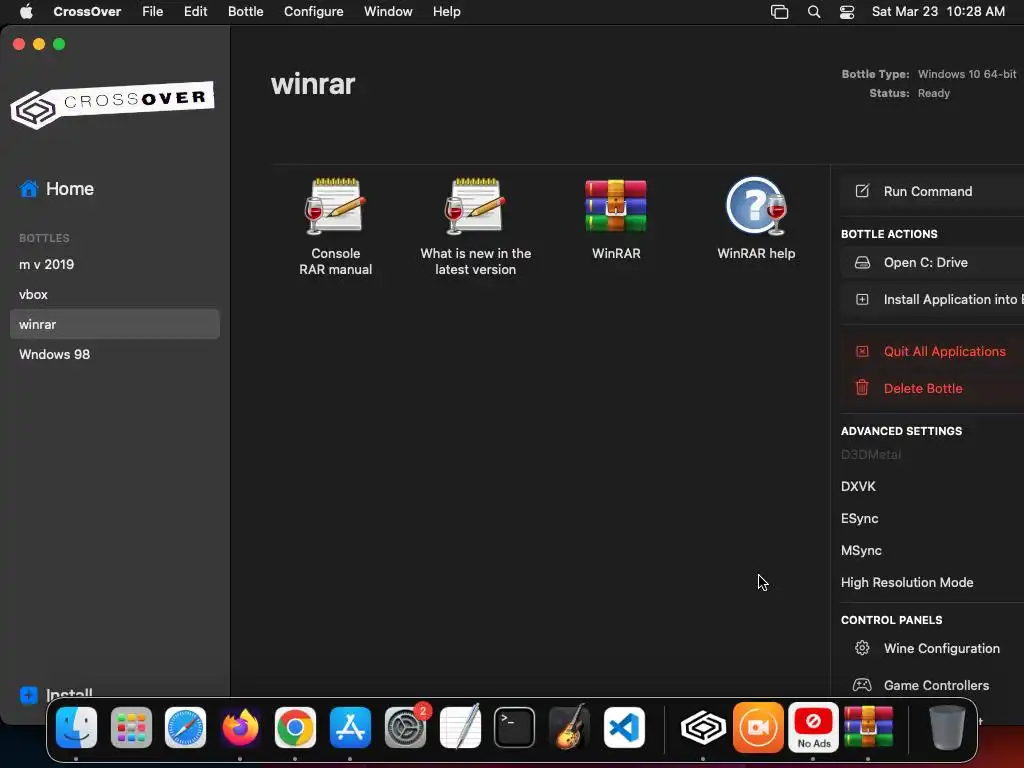Click the Open C: Drive disk icon
Screen dimensions: 1024x768
click(862, 263)
